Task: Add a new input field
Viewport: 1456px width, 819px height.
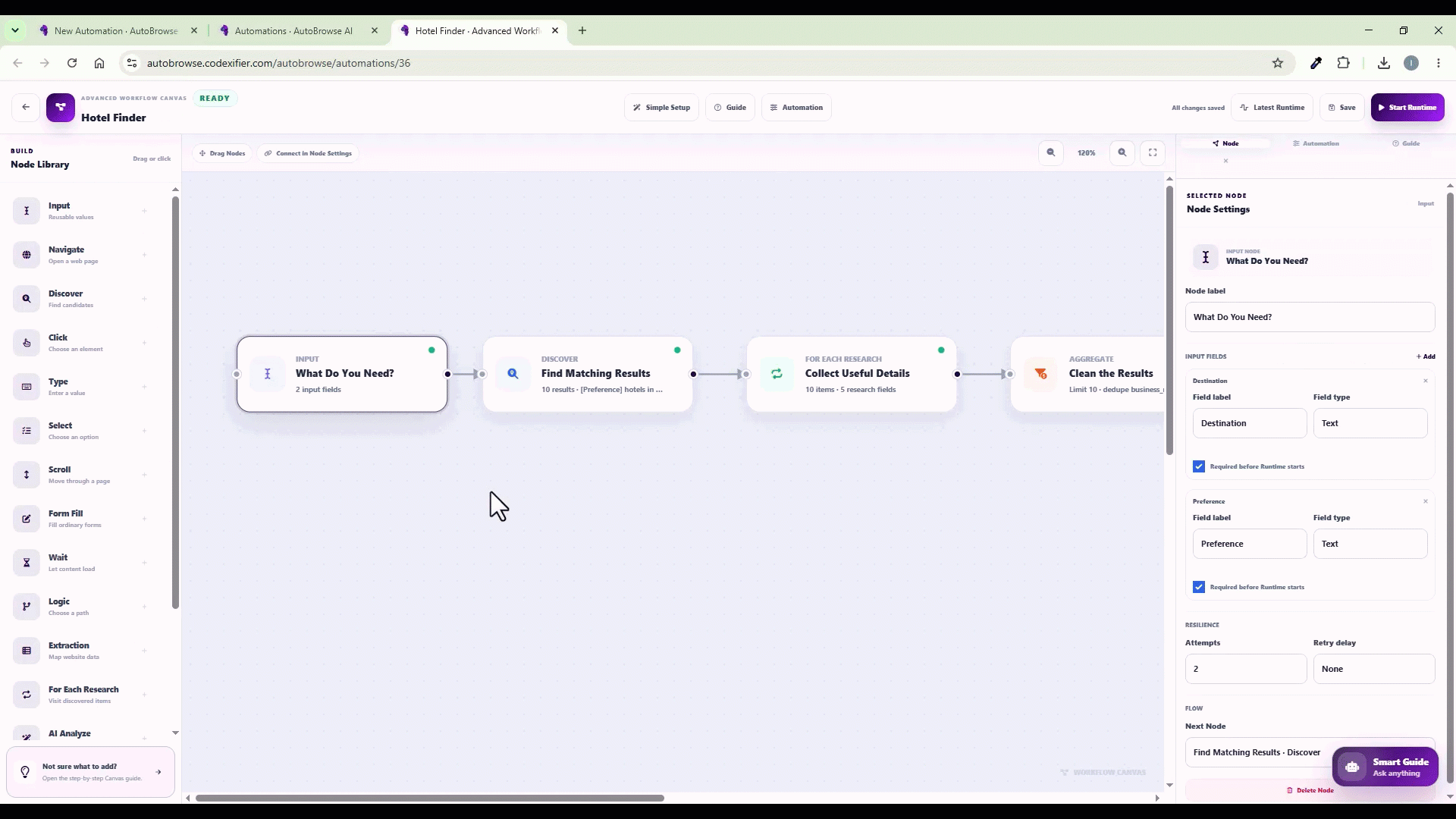Action: tap(1426, 356)
